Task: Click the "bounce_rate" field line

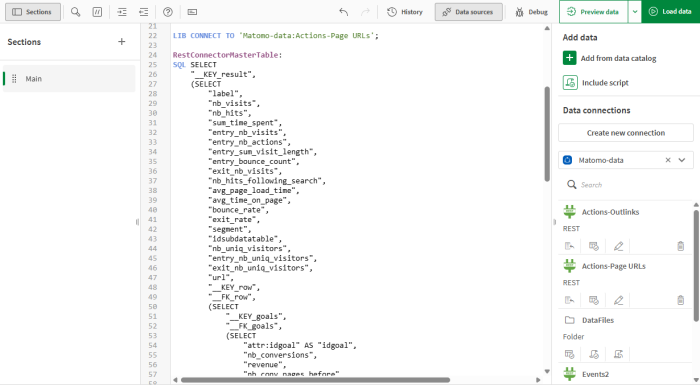Action: [x=238, y=210]
